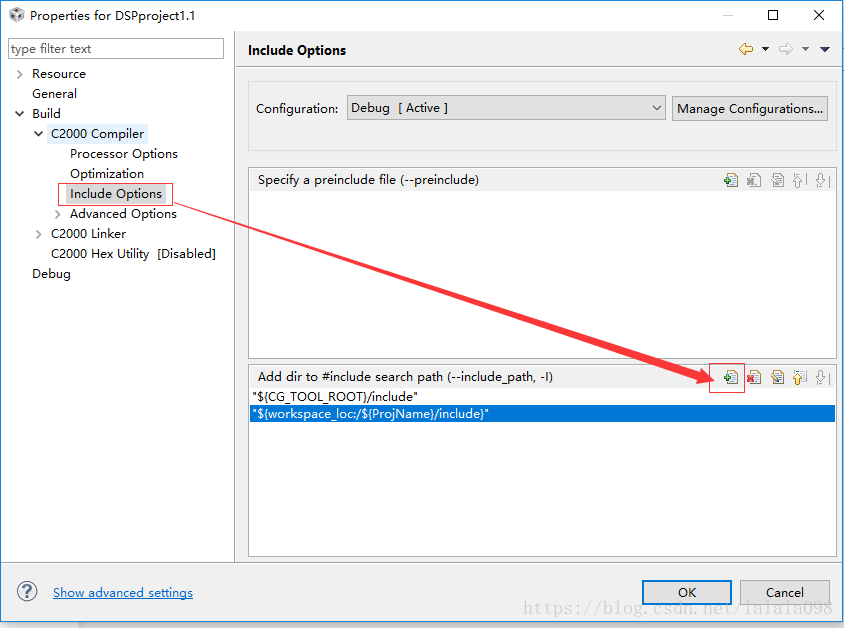Open C2000 Linker settings
The image size is (844, 628).
pos(88,234)
